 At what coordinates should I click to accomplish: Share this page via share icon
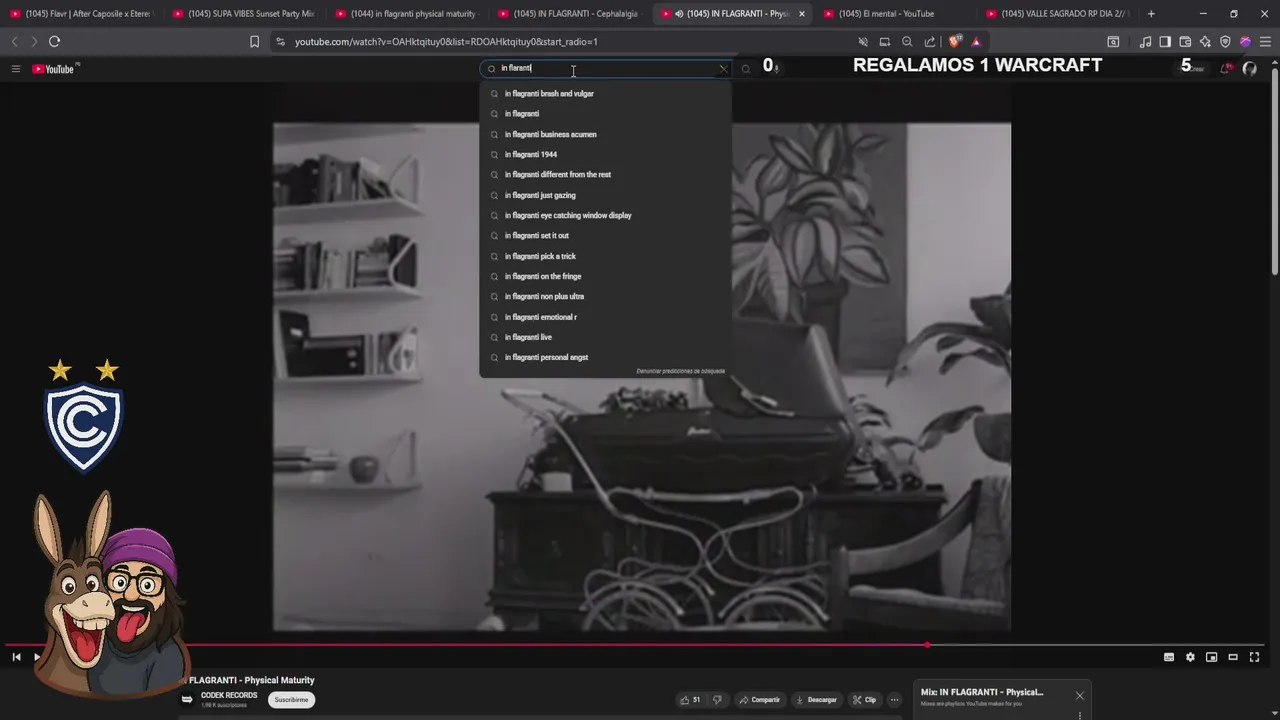pyautogui.click(x=930, y=42)
